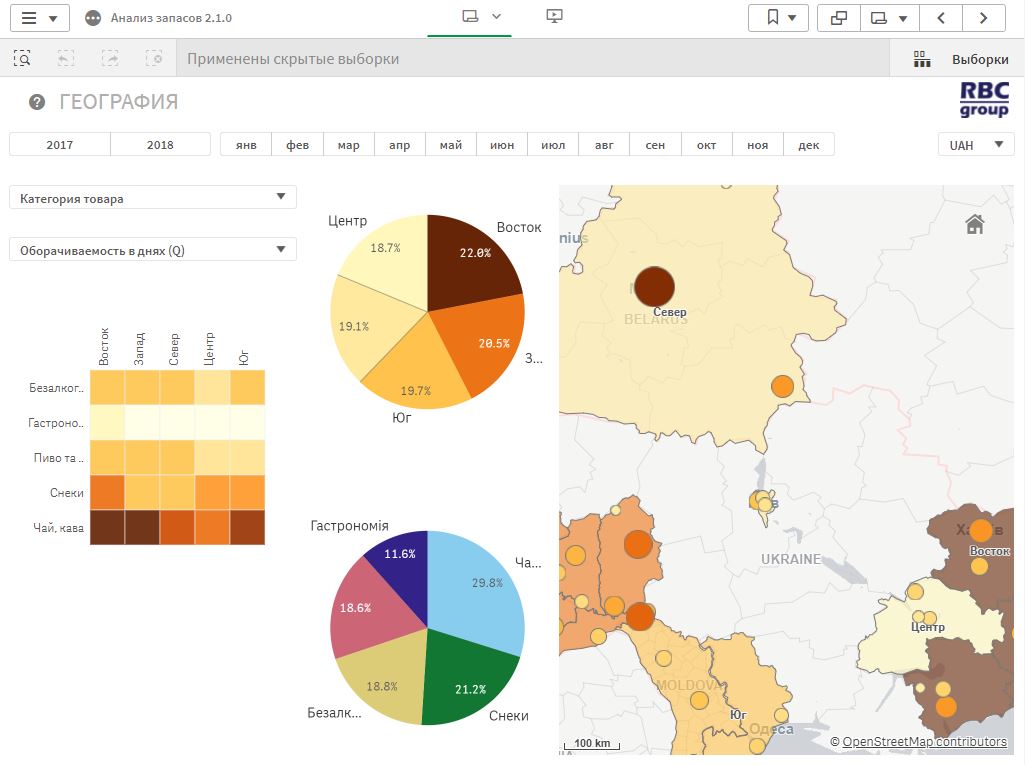Open the main hamburger navigation menu
Image resolution: width=1025 pixels, height=765 pixels.
(40, 18)
